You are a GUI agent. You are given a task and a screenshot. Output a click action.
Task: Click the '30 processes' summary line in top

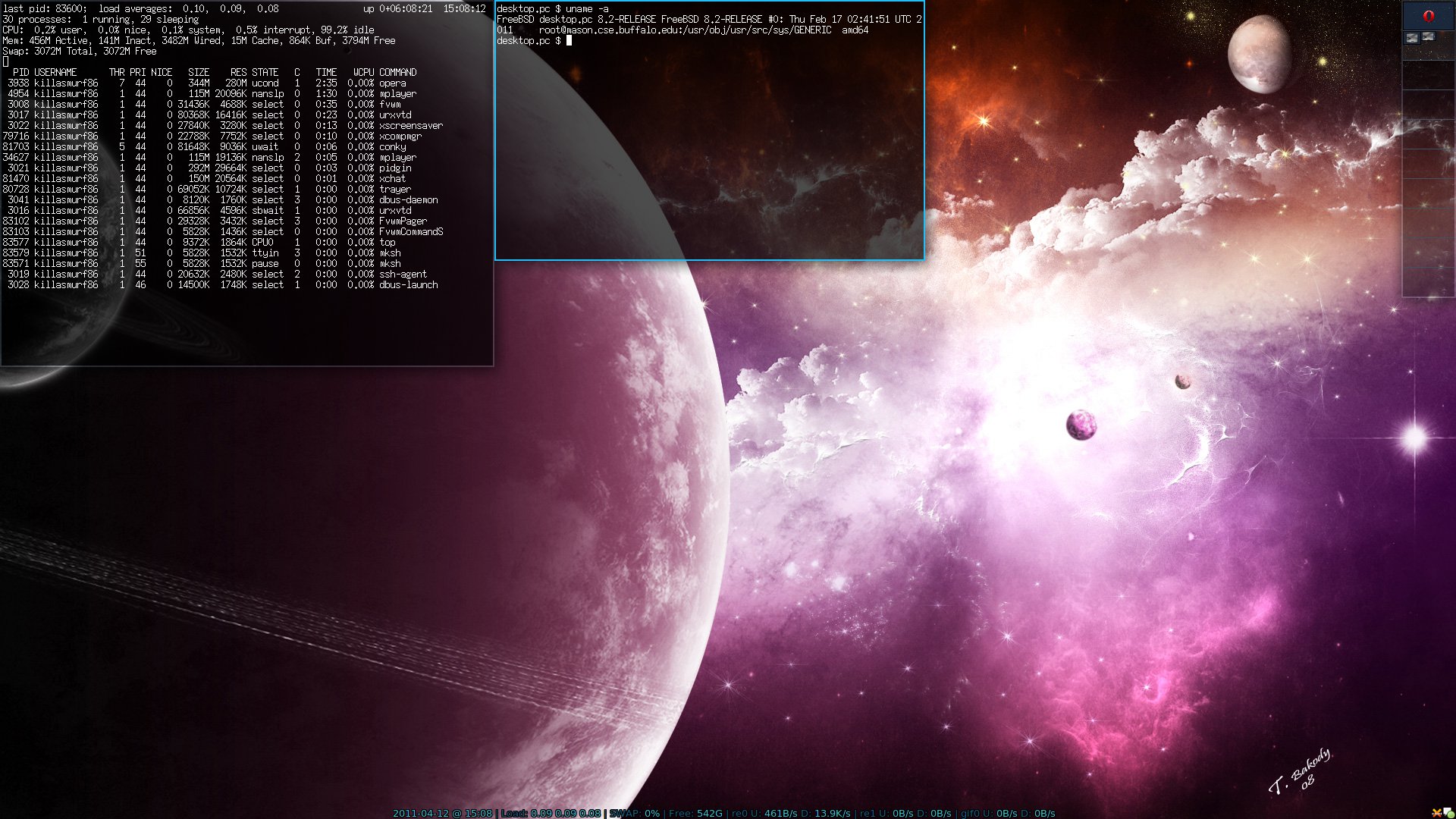(100, 20)
